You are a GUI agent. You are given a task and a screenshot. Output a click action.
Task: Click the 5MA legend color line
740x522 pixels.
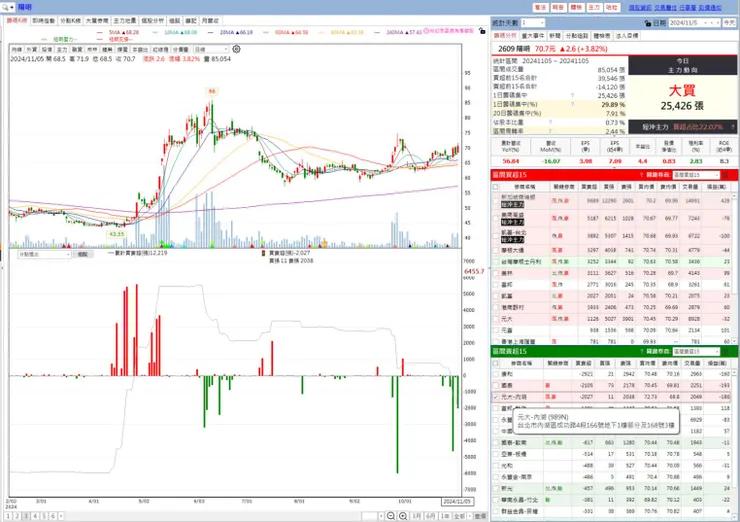pyautogui.click(x=100, y=33)
